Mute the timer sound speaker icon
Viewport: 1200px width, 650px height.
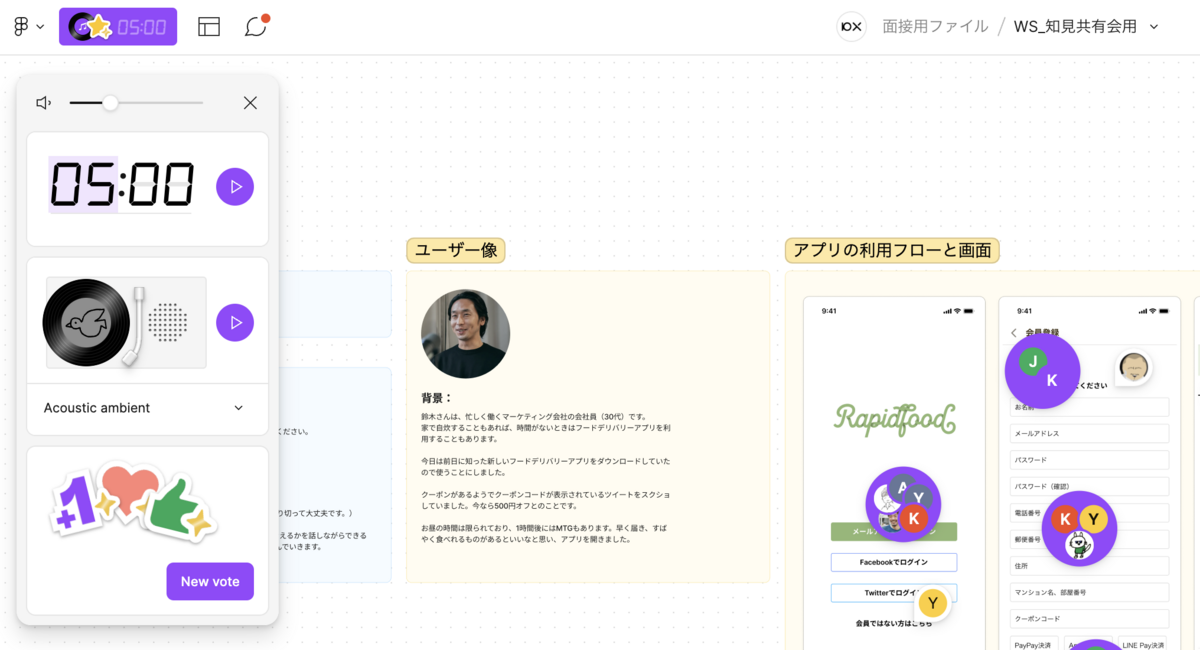pos(44,103)
